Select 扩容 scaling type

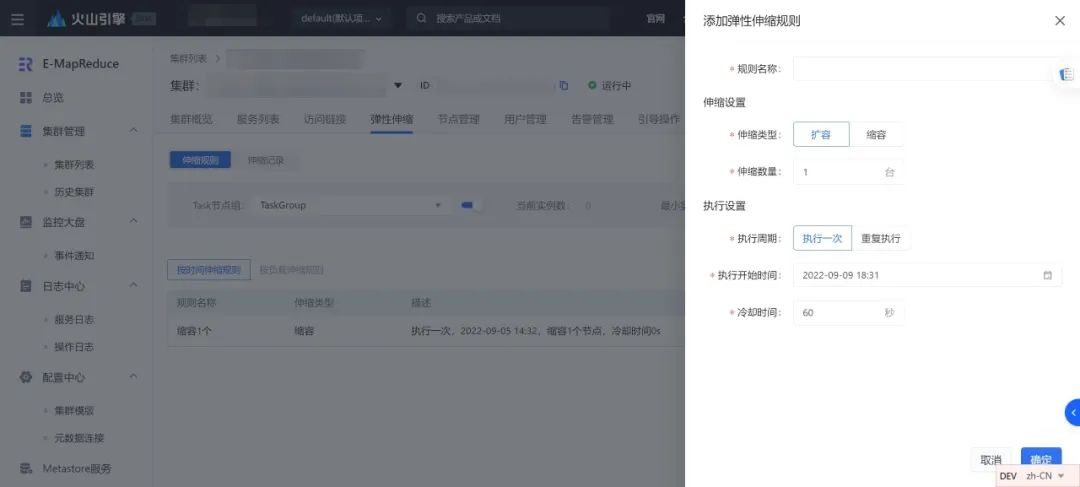821,134
